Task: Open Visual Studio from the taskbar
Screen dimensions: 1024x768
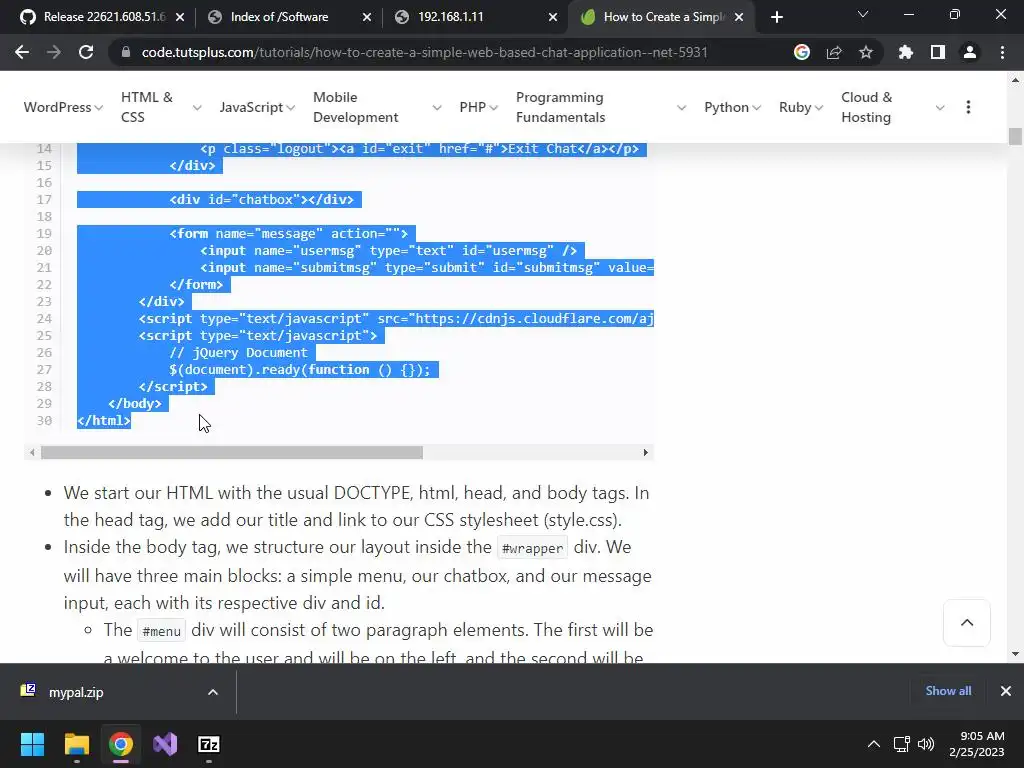Action: coord(165,744)
